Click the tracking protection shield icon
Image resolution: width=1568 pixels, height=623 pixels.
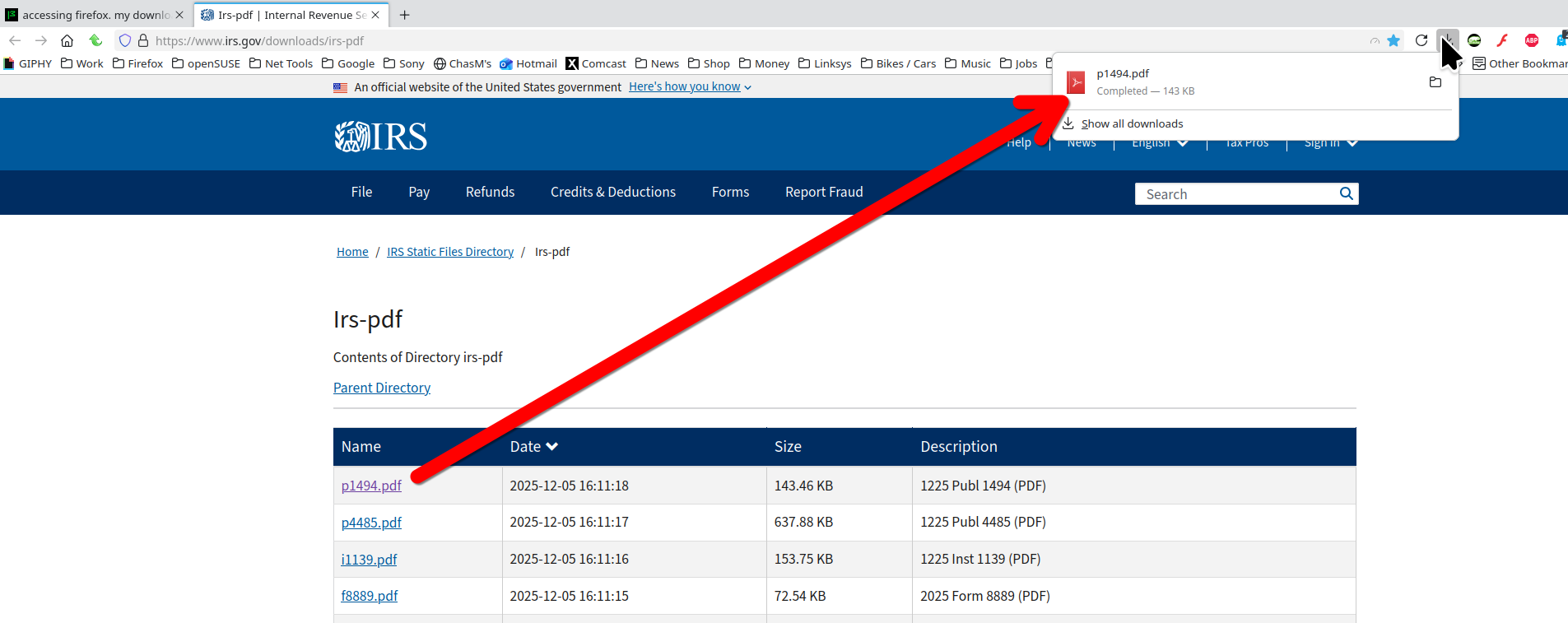point(125,40)
